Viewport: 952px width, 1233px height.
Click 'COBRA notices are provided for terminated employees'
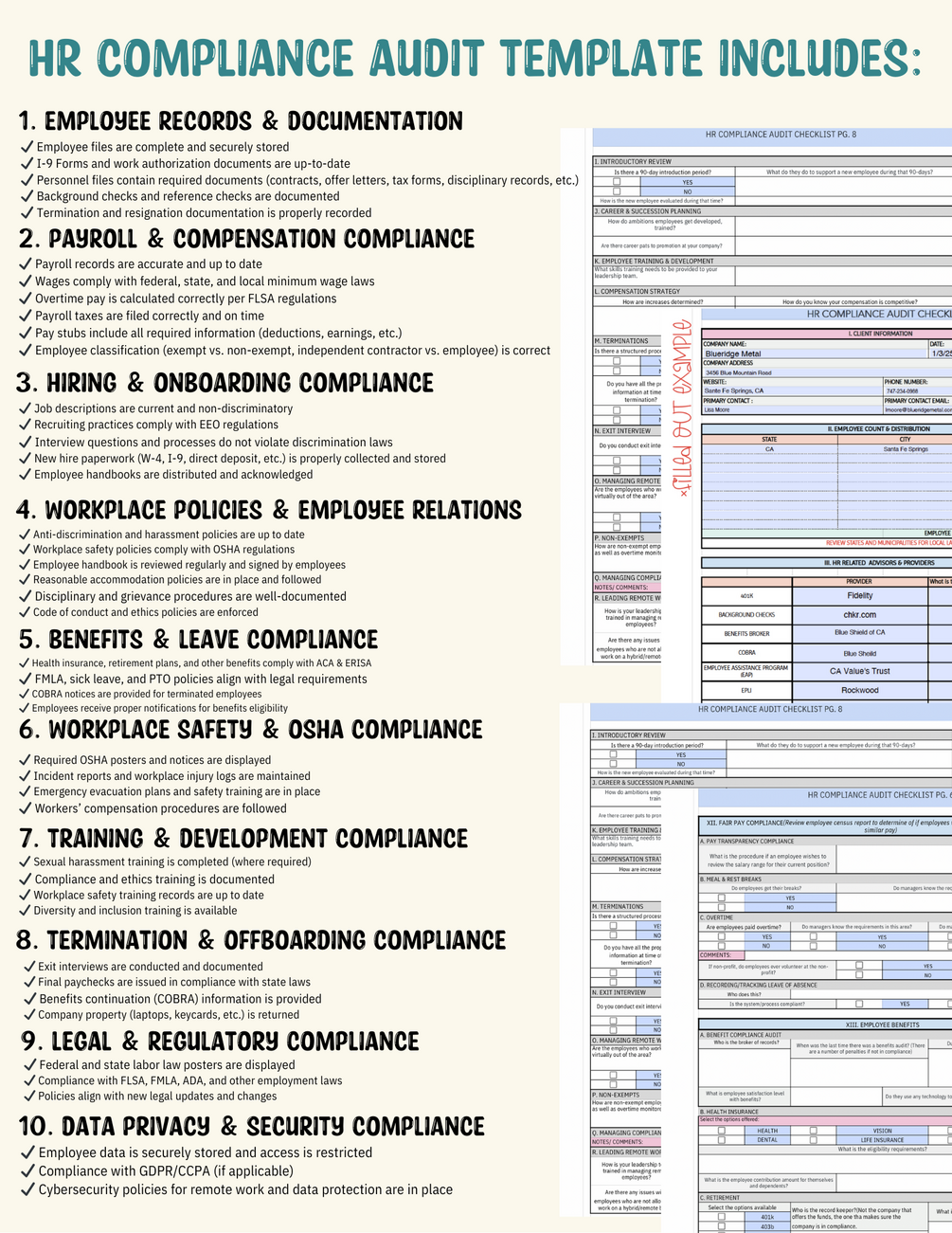pyautogui.click(x=147, y=694)
